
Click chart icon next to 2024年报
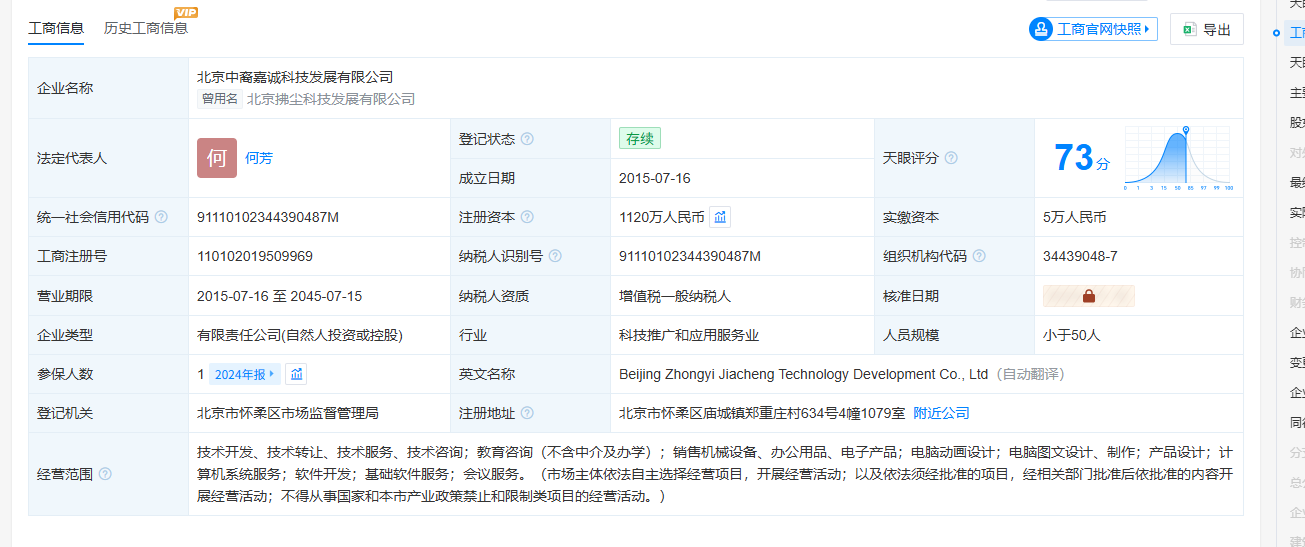(295, 374)
